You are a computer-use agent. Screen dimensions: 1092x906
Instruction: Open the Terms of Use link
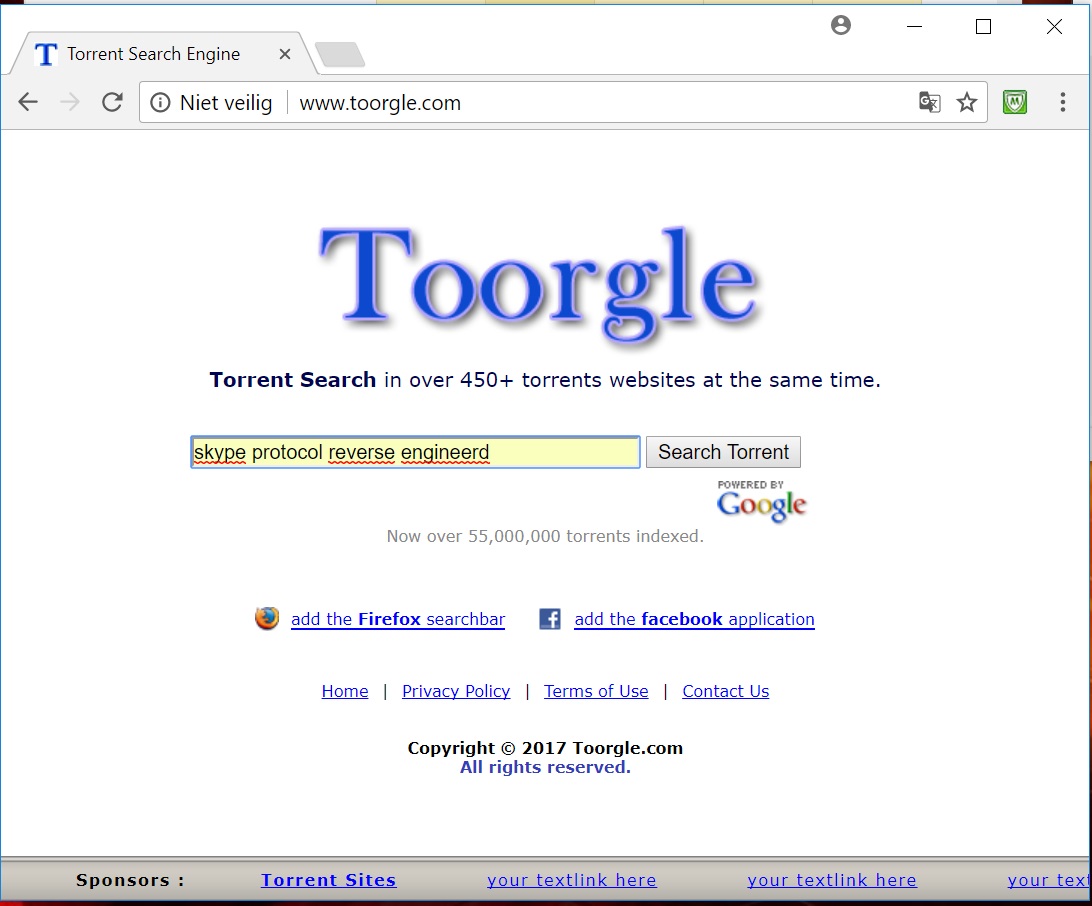pyautogui.click(x=596, y=691)
